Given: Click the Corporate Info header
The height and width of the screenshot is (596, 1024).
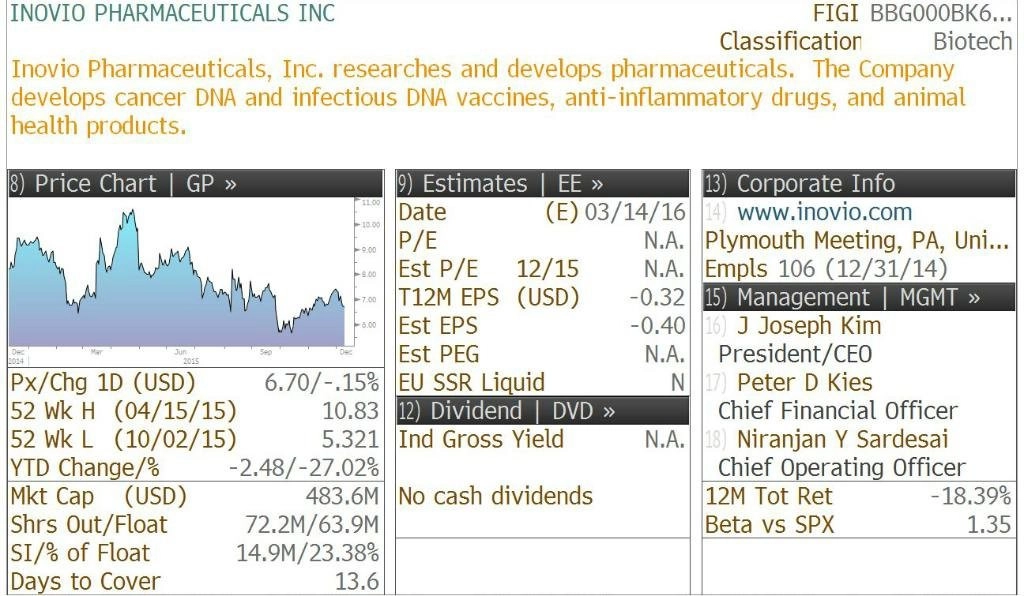Looking at the screenshot, I should pyautogui.click(x=859, y=183).
